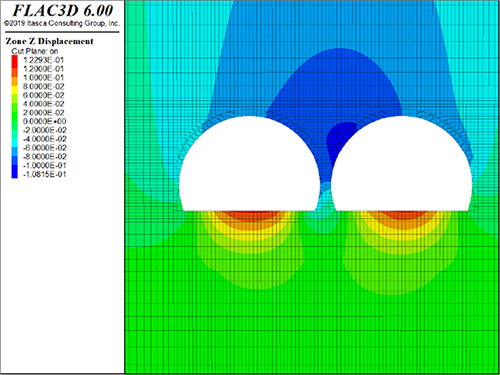Click legend value 6.0000E-02
Viewport: 500px width, 375px height.
click(x=43, y=95)
